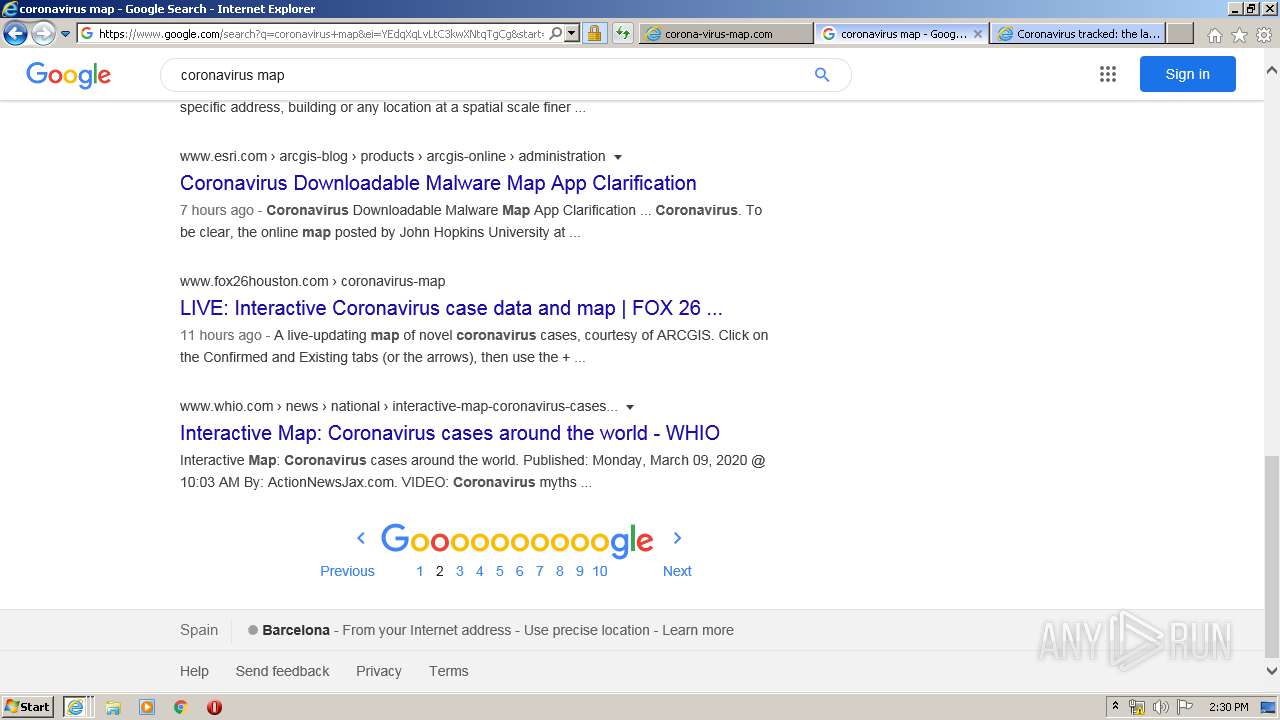1280x720 pixels.
Task: Go to results page 5
Action: click(x=500, y=571)
